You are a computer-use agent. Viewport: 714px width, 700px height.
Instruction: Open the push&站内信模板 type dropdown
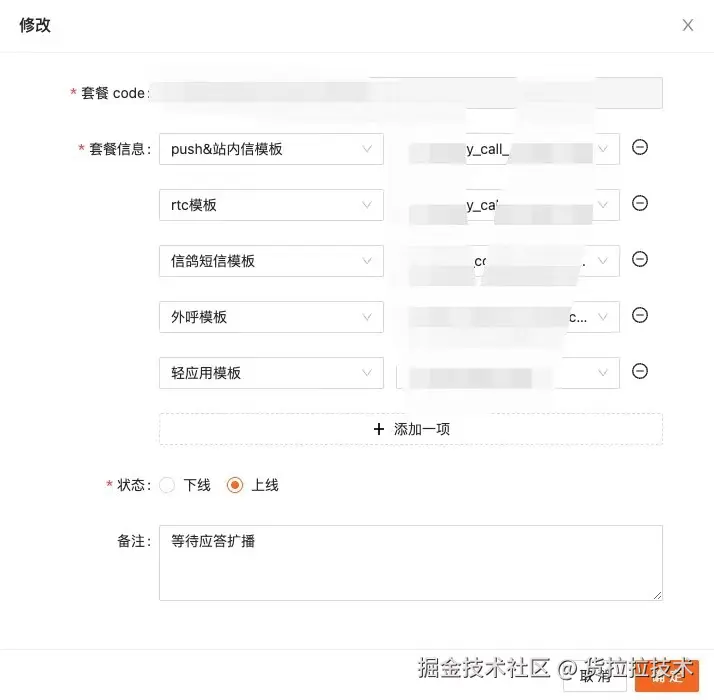coord(270,149)
